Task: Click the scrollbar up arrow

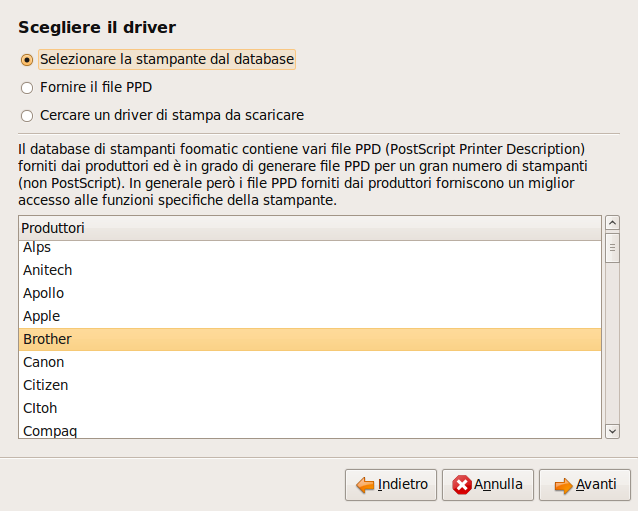Action: (x=612, y=223)
